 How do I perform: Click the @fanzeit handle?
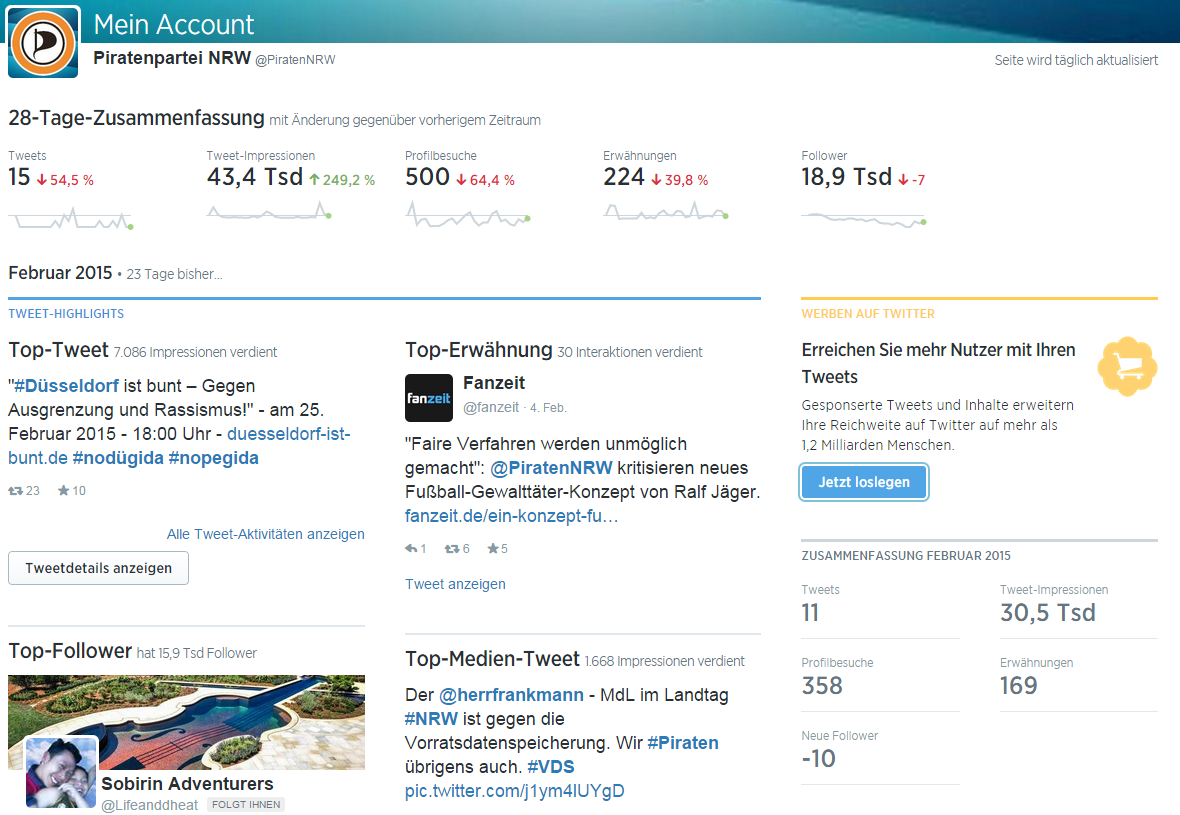(x=491, y=407)
